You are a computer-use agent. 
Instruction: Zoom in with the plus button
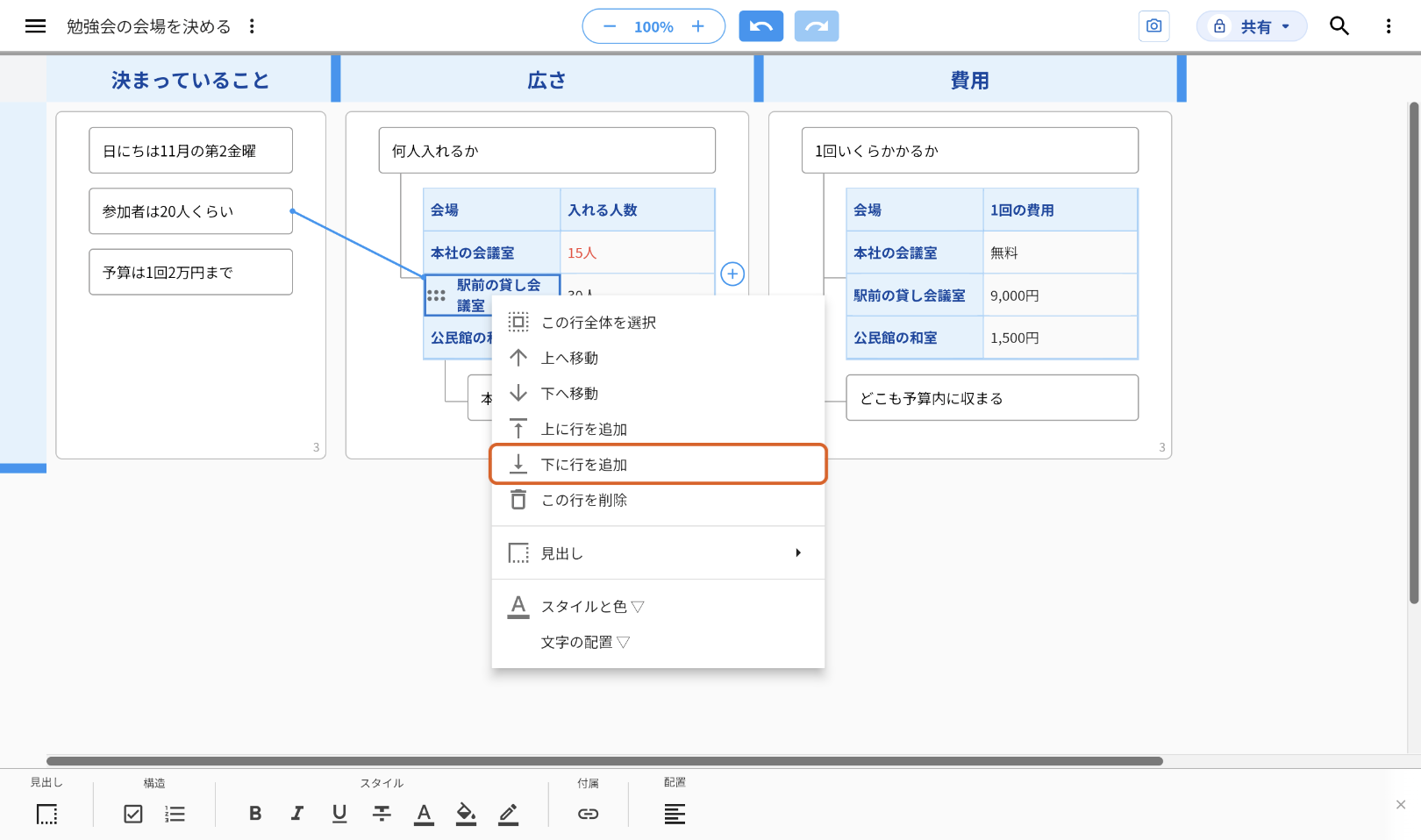(698, 26)
